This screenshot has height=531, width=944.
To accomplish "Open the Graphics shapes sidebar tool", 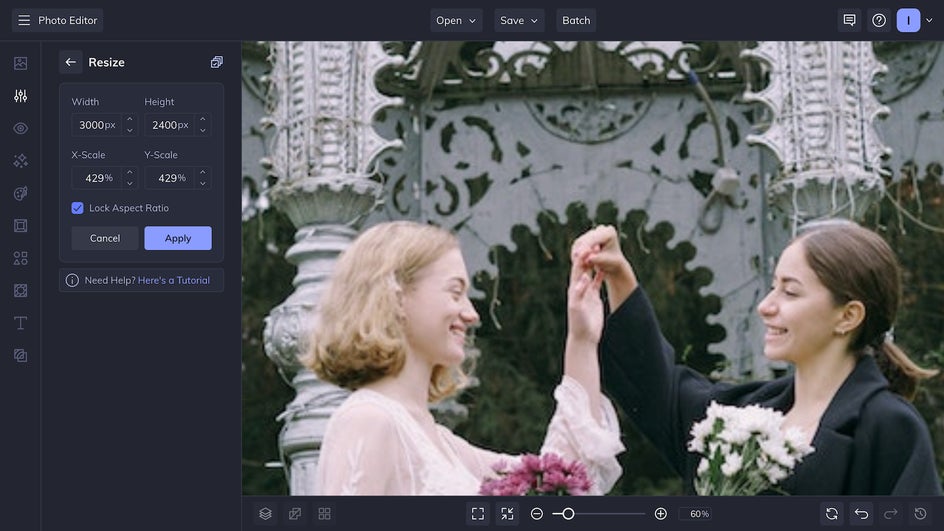I will click(20, 258).
